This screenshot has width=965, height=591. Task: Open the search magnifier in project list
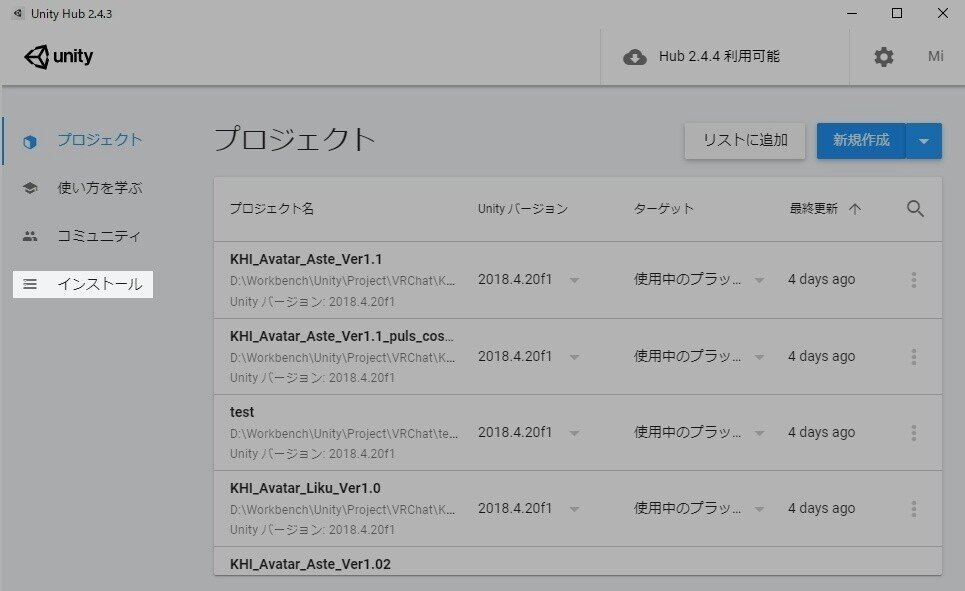pyautogui.click(x=914, y=209)
